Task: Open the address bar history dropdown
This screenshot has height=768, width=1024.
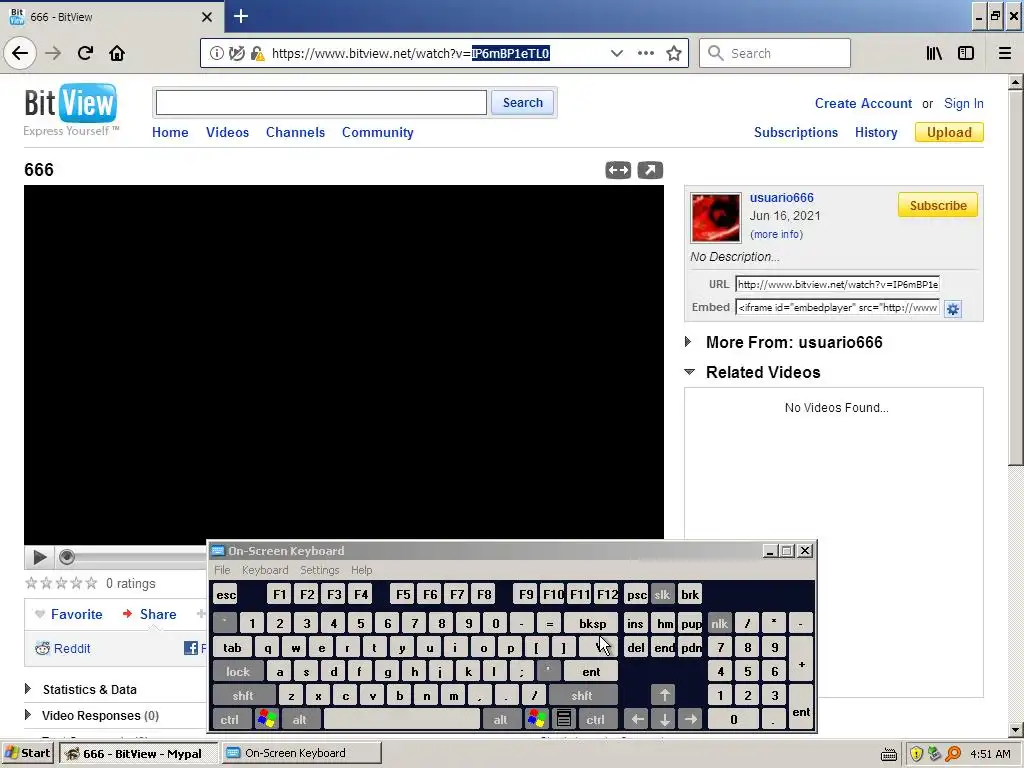Action: (x=616, y=53)
